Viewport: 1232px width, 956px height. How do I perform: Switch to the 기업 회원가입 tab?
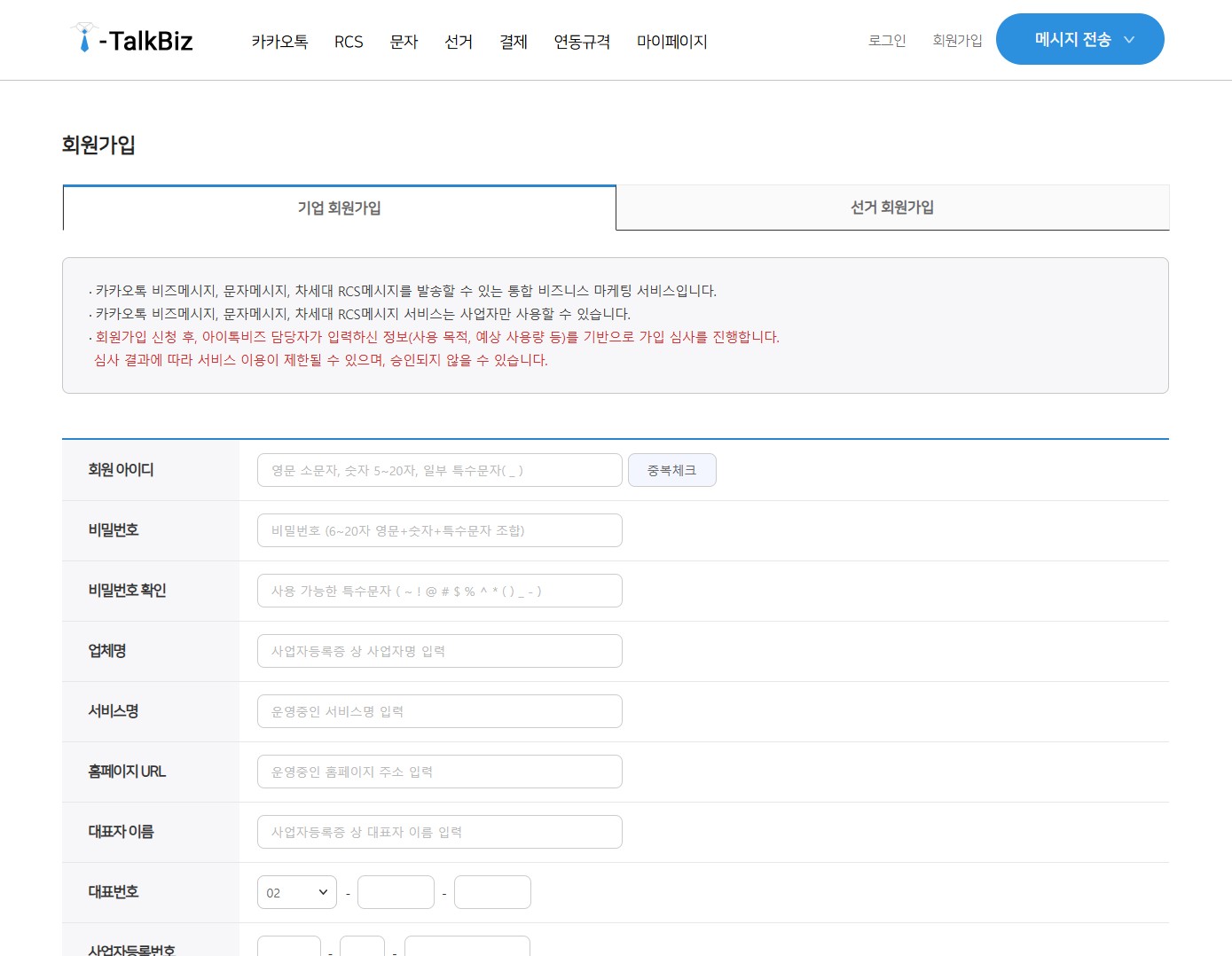[x=339, y=208]
